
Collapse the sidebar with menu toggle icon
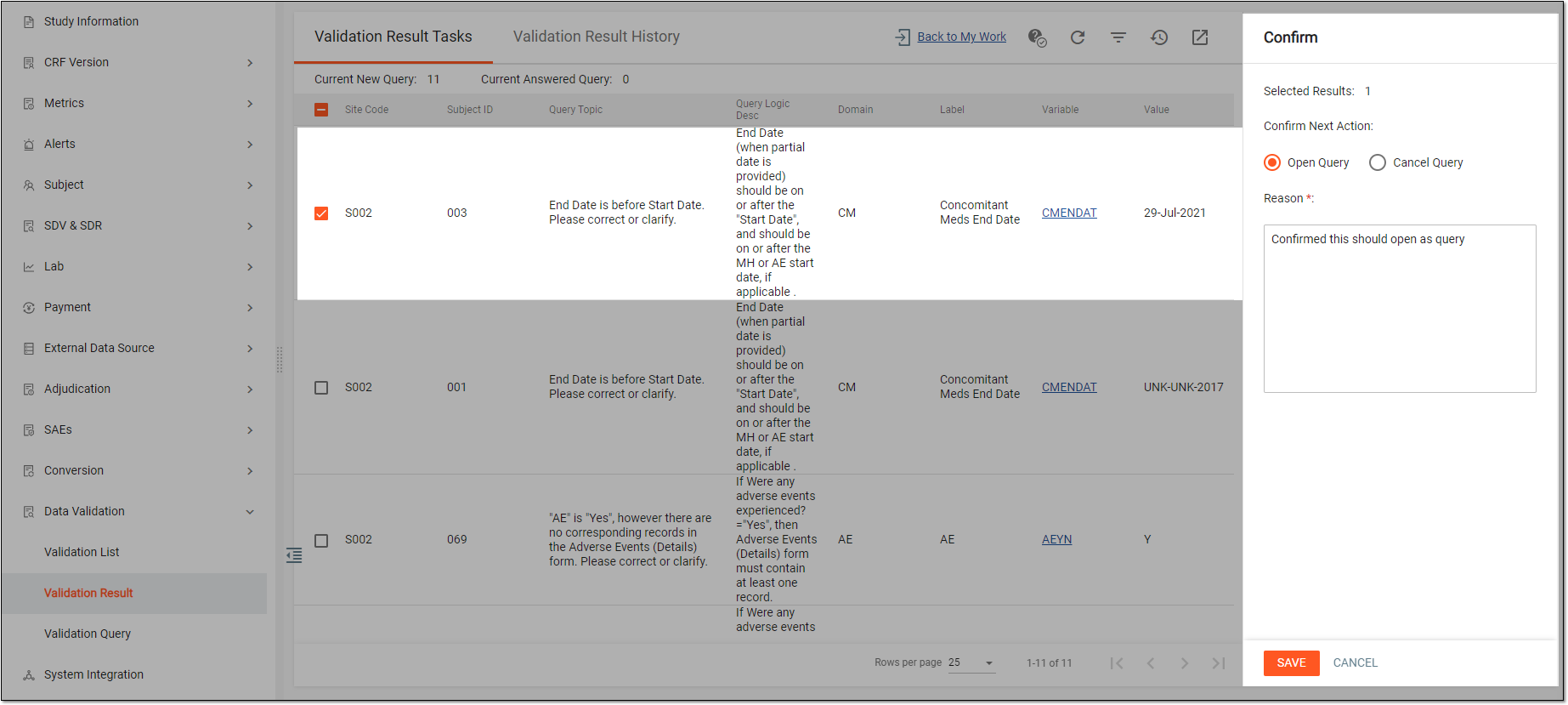294,555
